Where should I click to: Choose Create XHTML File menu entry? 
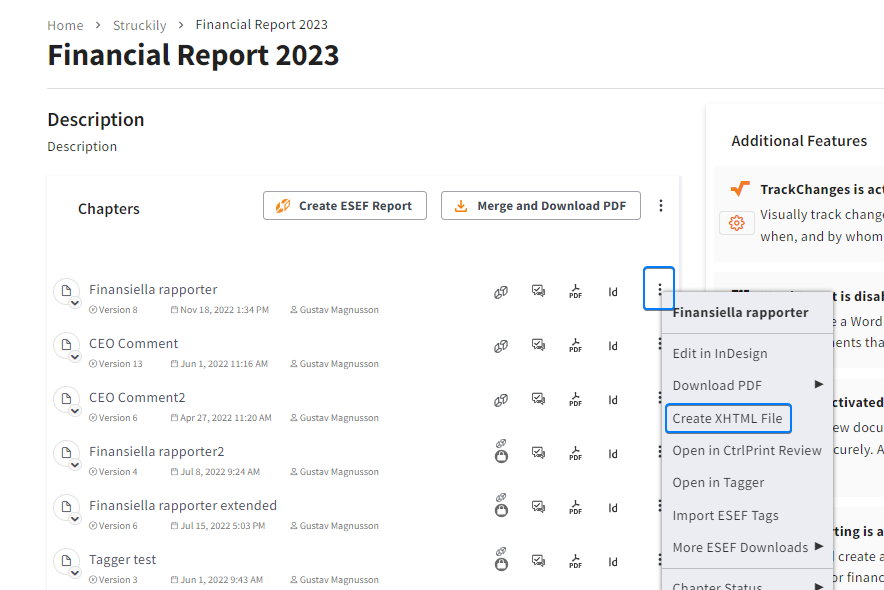[x=728, y=419]
